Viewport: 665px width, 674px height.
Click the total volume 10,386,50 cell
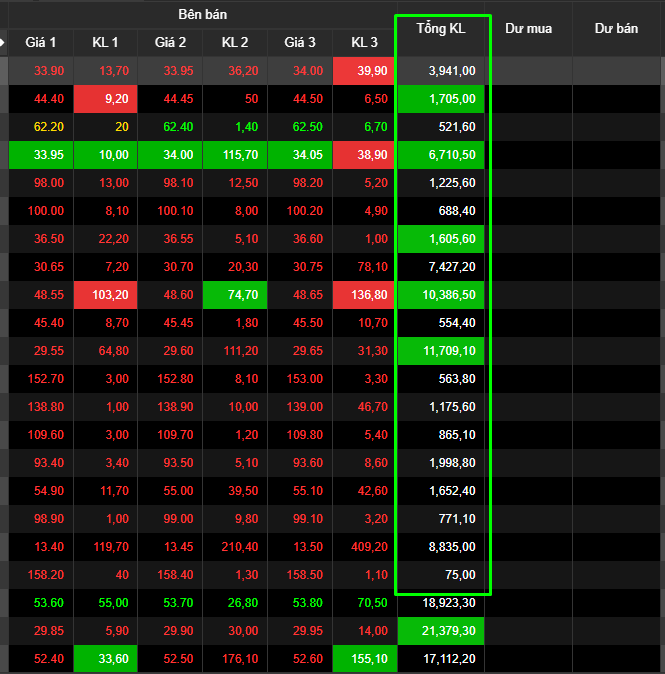point(441,296)
